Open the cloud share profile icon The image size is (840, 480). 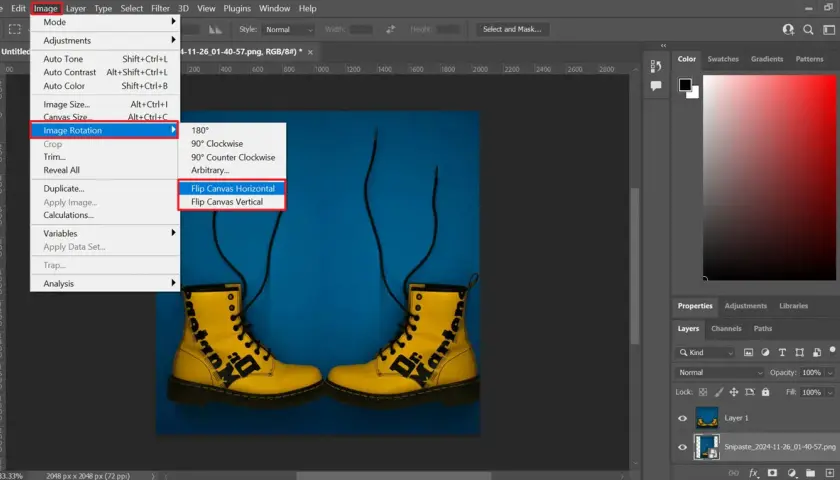[x=788, y=29]
